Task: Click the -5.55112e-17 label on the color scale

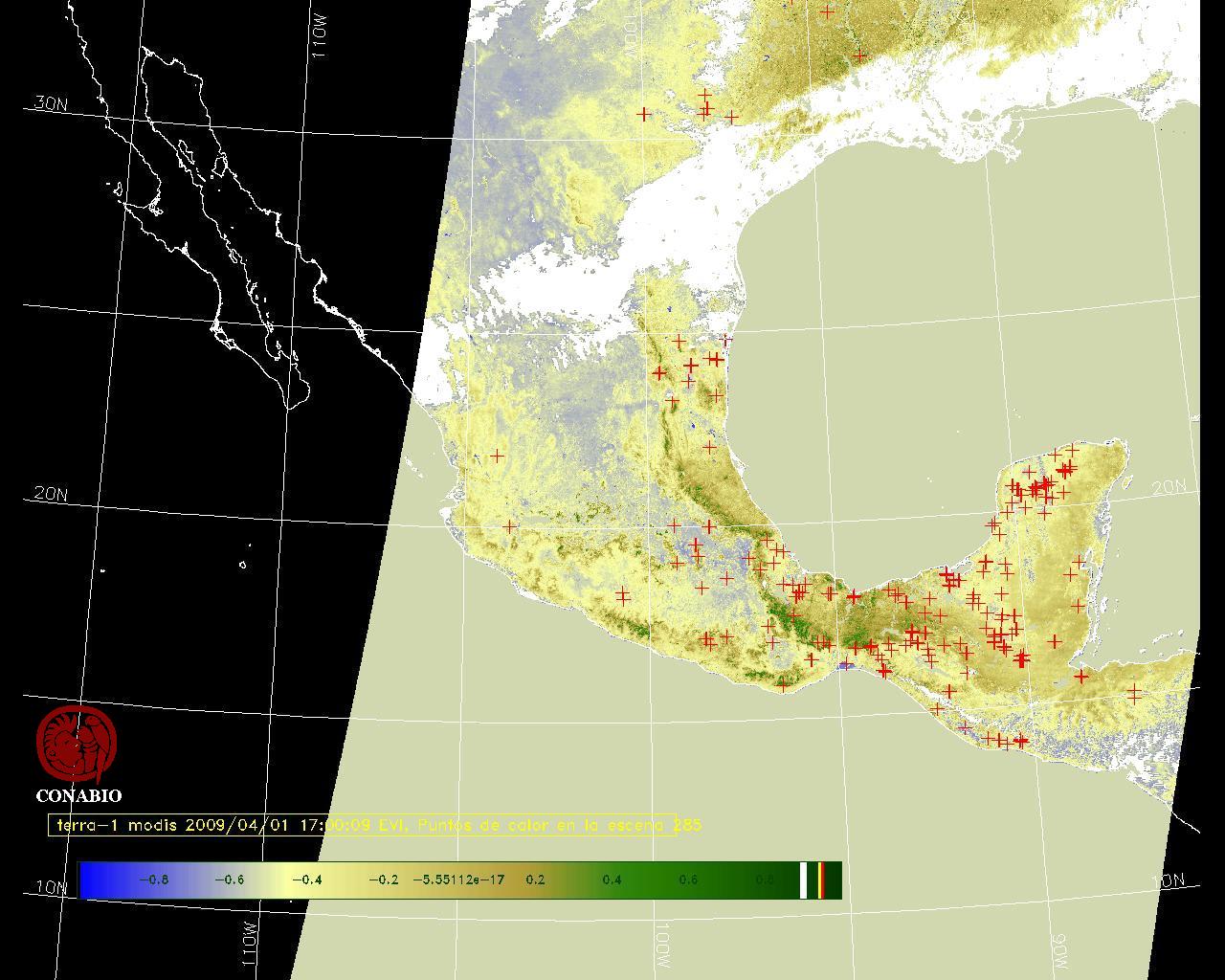Action: point(458,880)
